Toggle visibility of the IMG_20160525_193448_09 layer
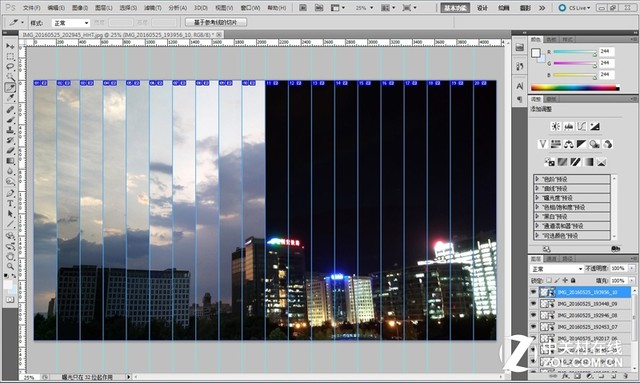 pyautogui.click(x=533, y=304)
